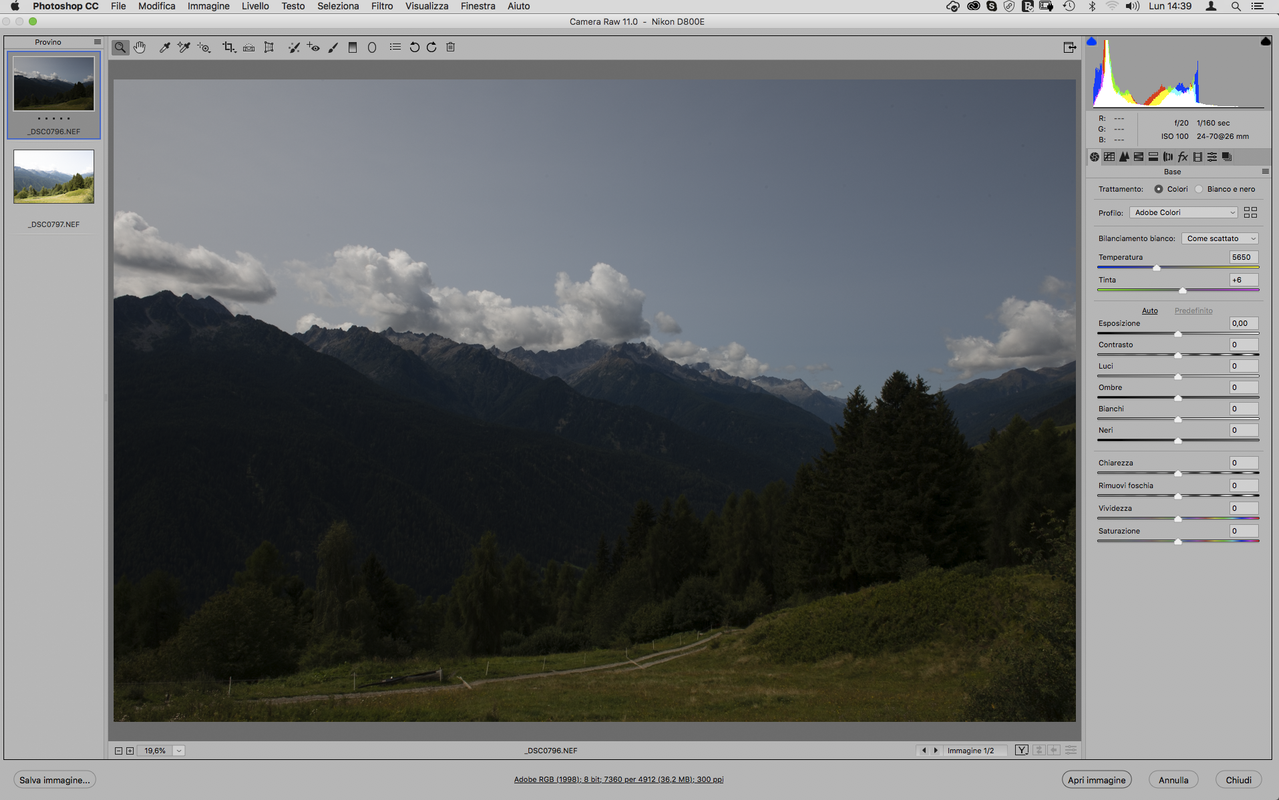Open the Finestra menu
This screenshot has height=800, width=1279.
[478, 6]
